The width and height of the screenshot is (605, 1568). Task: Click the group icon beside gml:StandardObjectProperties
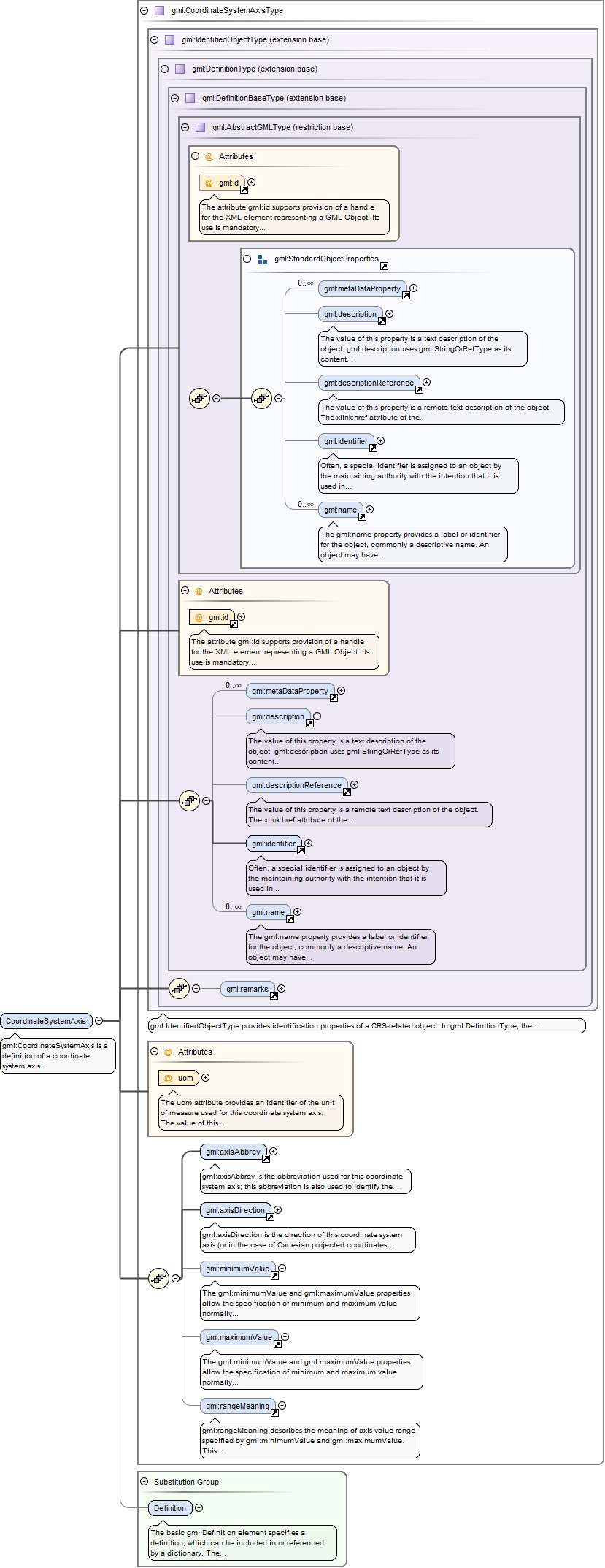(263, 259)
